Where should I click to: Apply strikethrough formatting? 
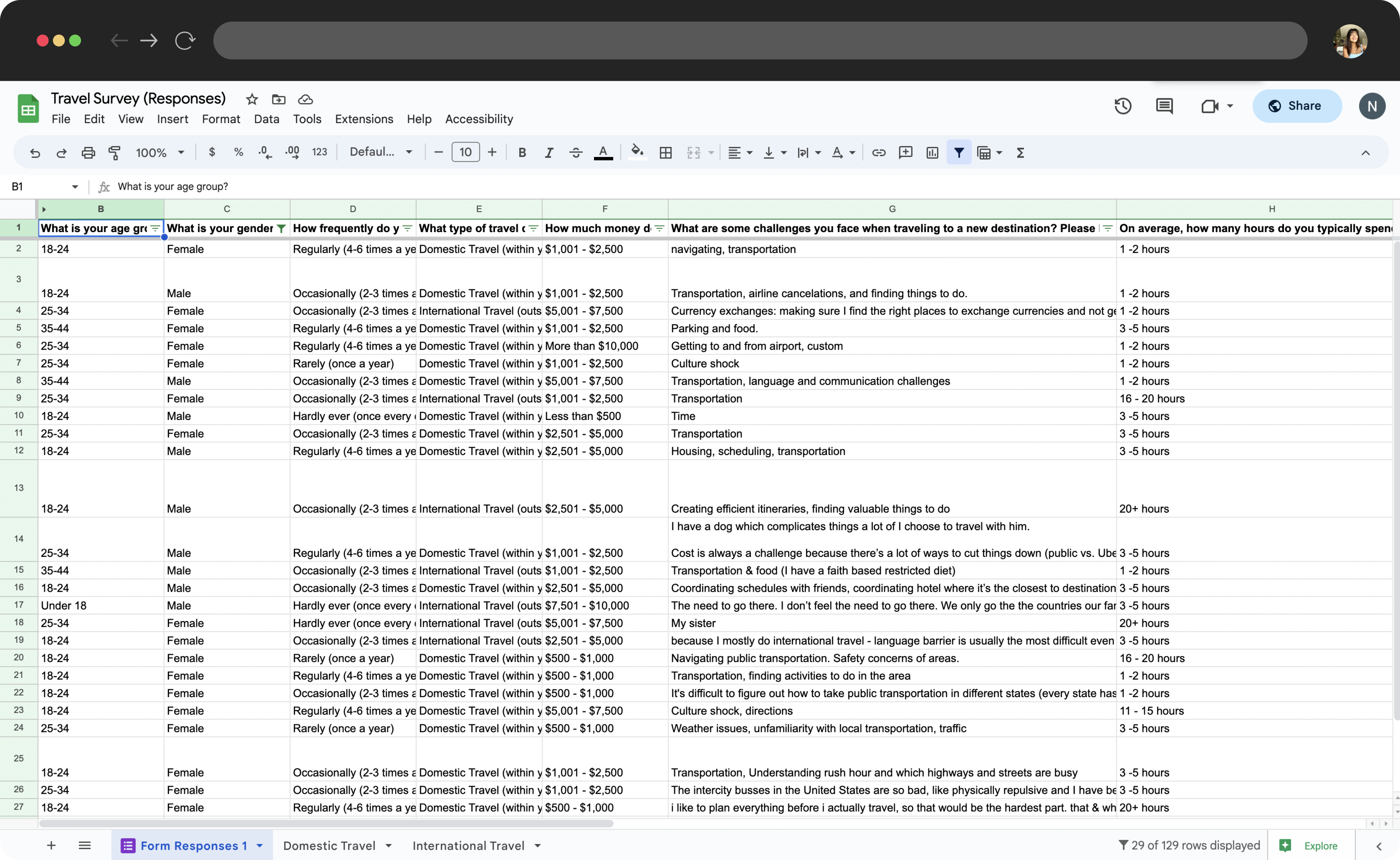575,153
